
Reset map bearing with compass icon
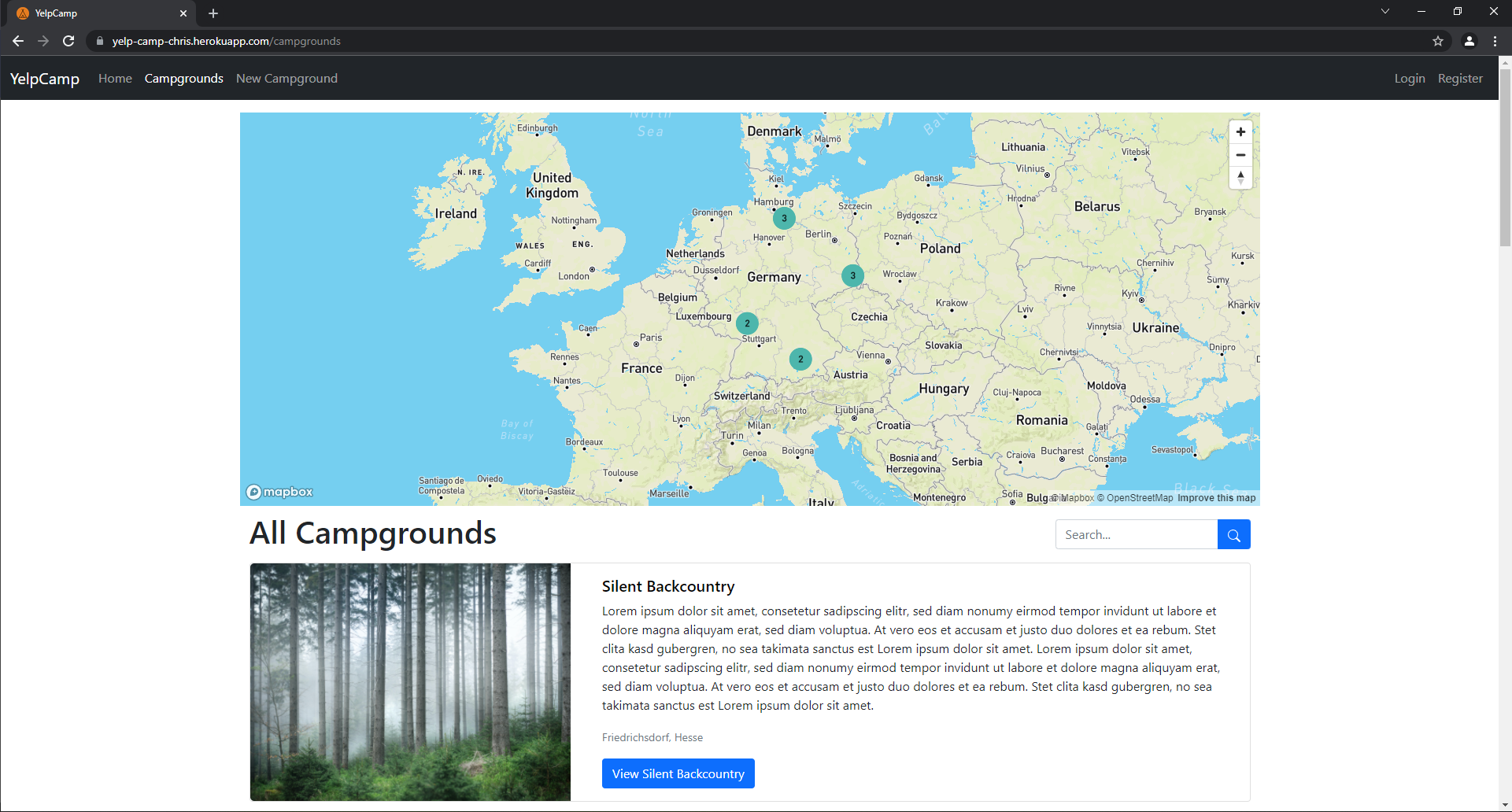point(1241,178)
